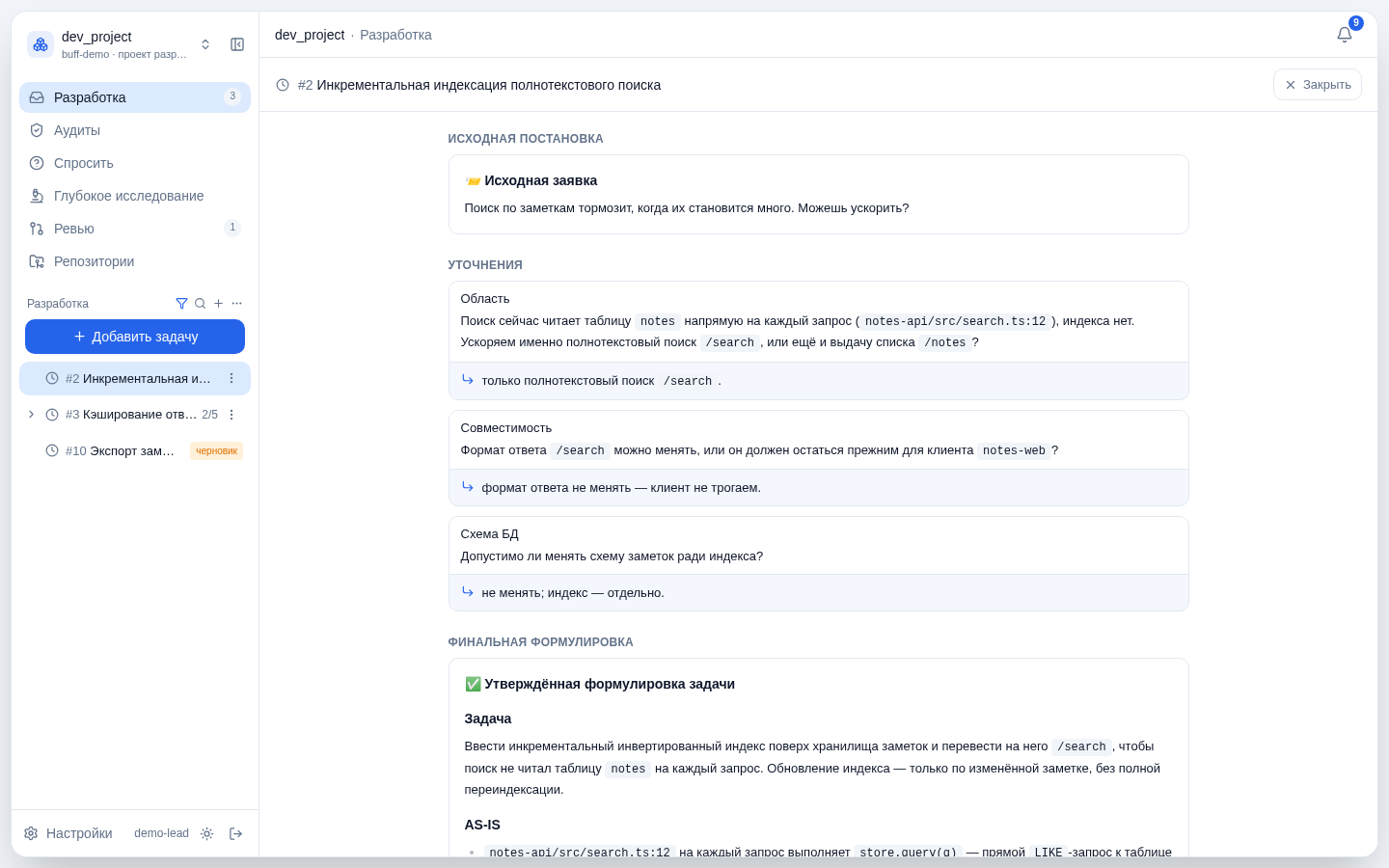Click dev_project in the breadcrumb

(x=310, y=35)
